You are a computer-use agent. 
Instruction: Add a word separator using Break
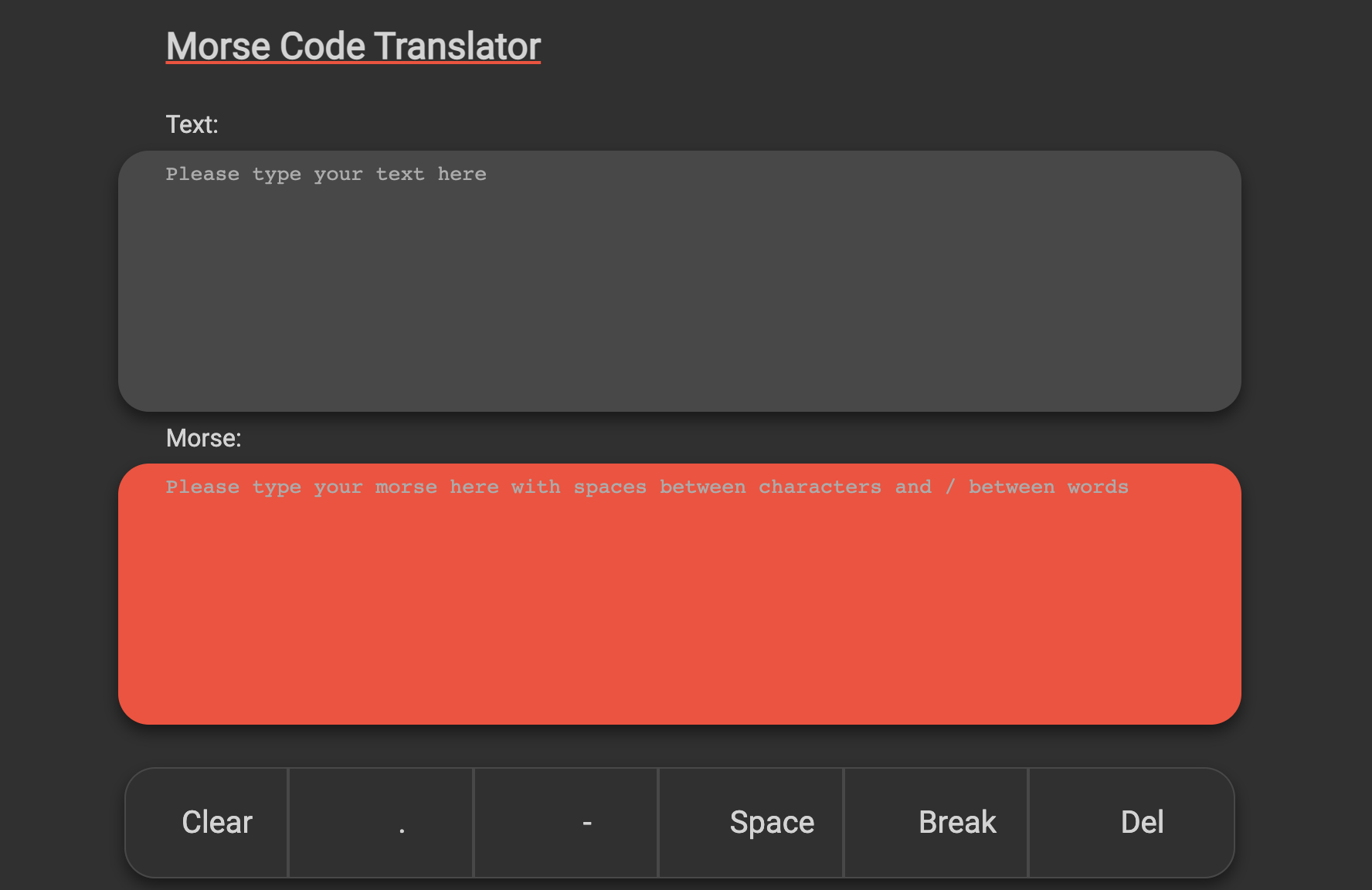[936, 823]
